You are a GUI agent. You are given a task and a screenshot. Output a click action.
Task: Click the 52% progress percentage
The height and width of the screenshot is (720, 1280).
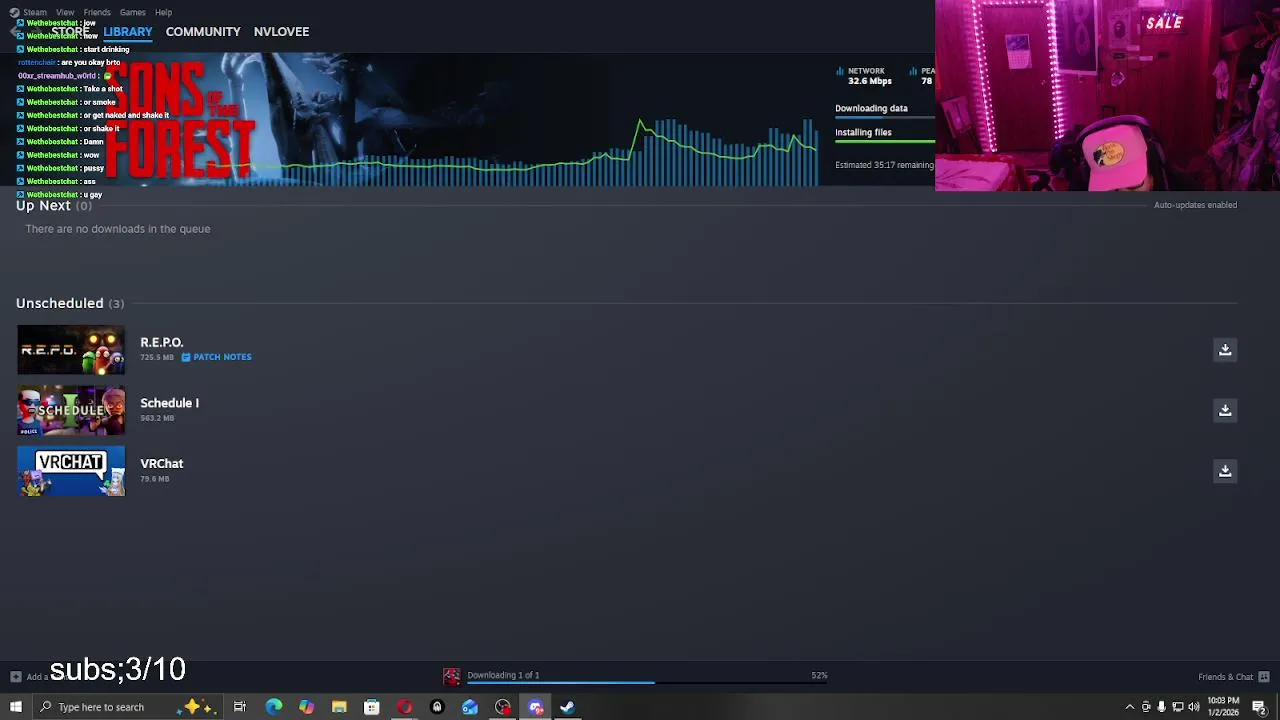pos(819,675)
